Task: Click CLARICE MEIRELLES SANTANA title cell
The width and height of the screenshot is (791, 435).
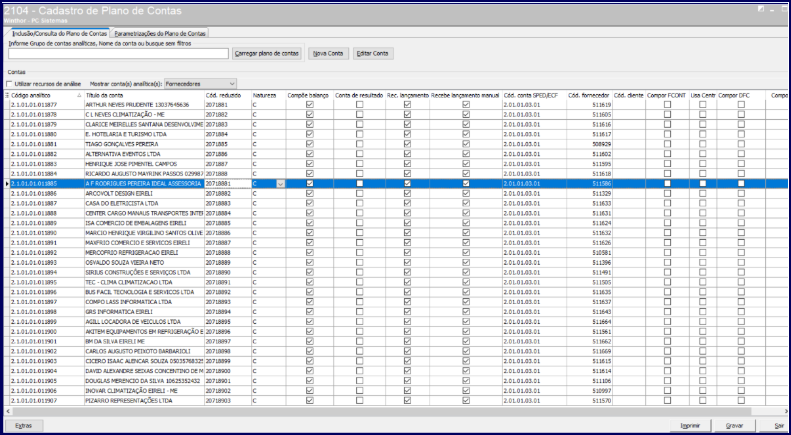Action: (144, 125)
